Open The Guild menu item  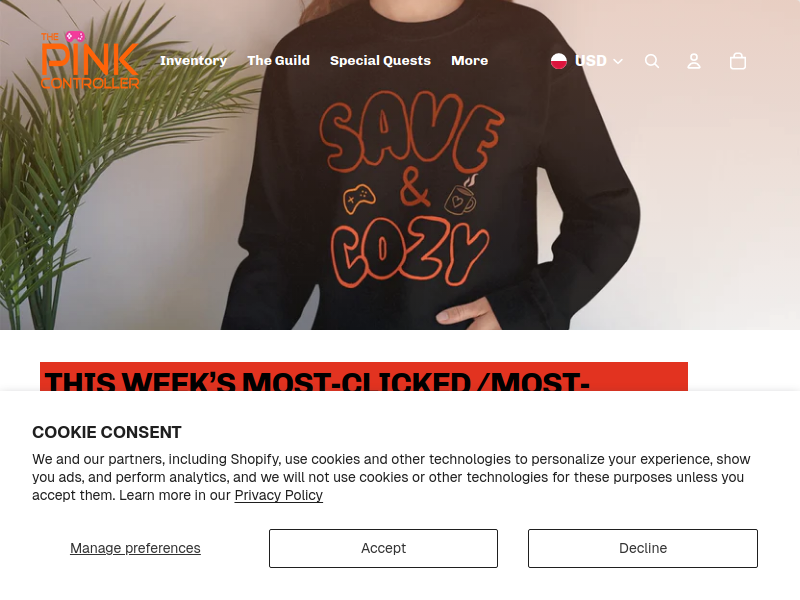(279, 61)
